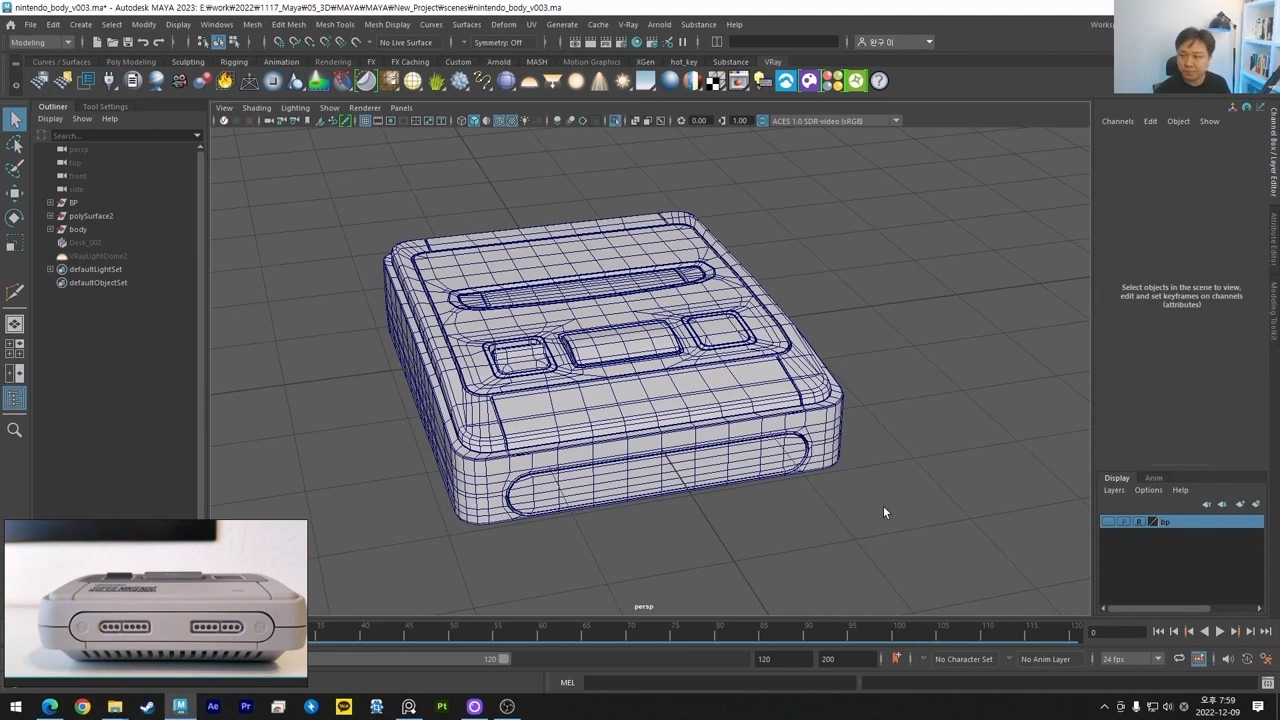
Task: Toggle playback loop mode icon
Action: [1179, 658]
